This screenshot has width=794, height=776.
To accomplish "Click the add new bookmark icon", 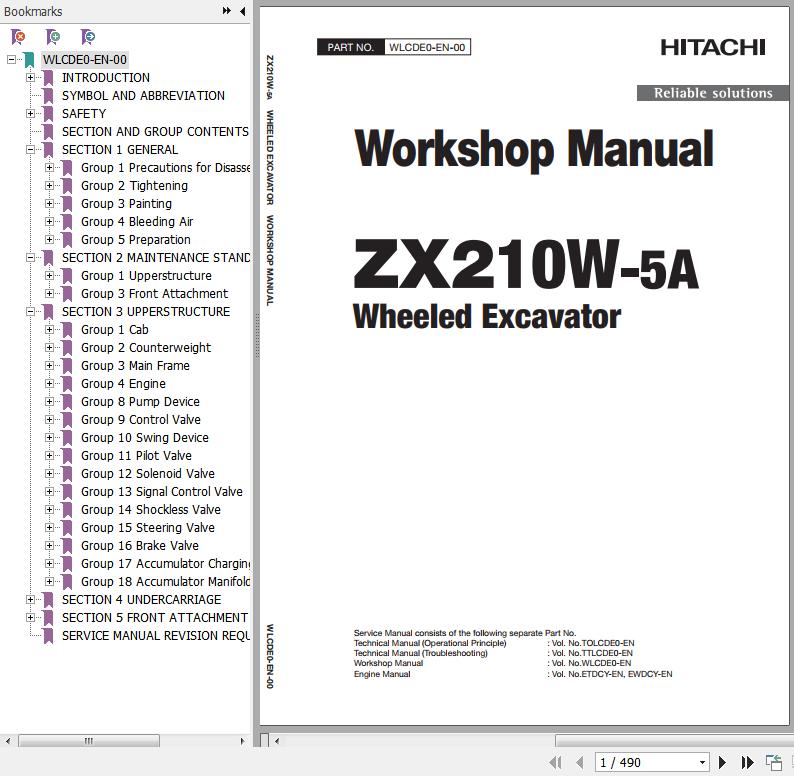I will pos(53,36).
